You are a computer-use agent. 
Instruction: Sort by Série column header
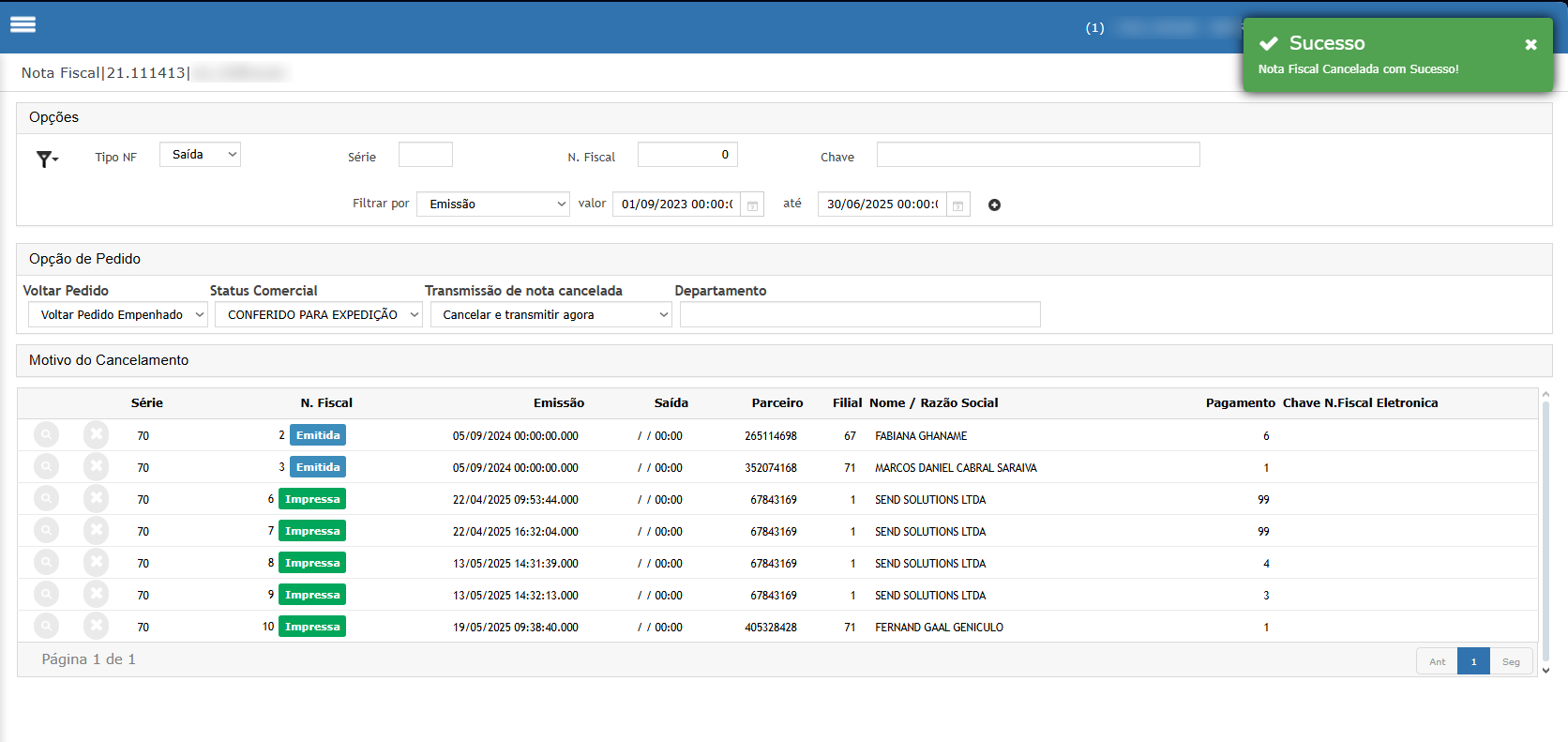[146, 402]
